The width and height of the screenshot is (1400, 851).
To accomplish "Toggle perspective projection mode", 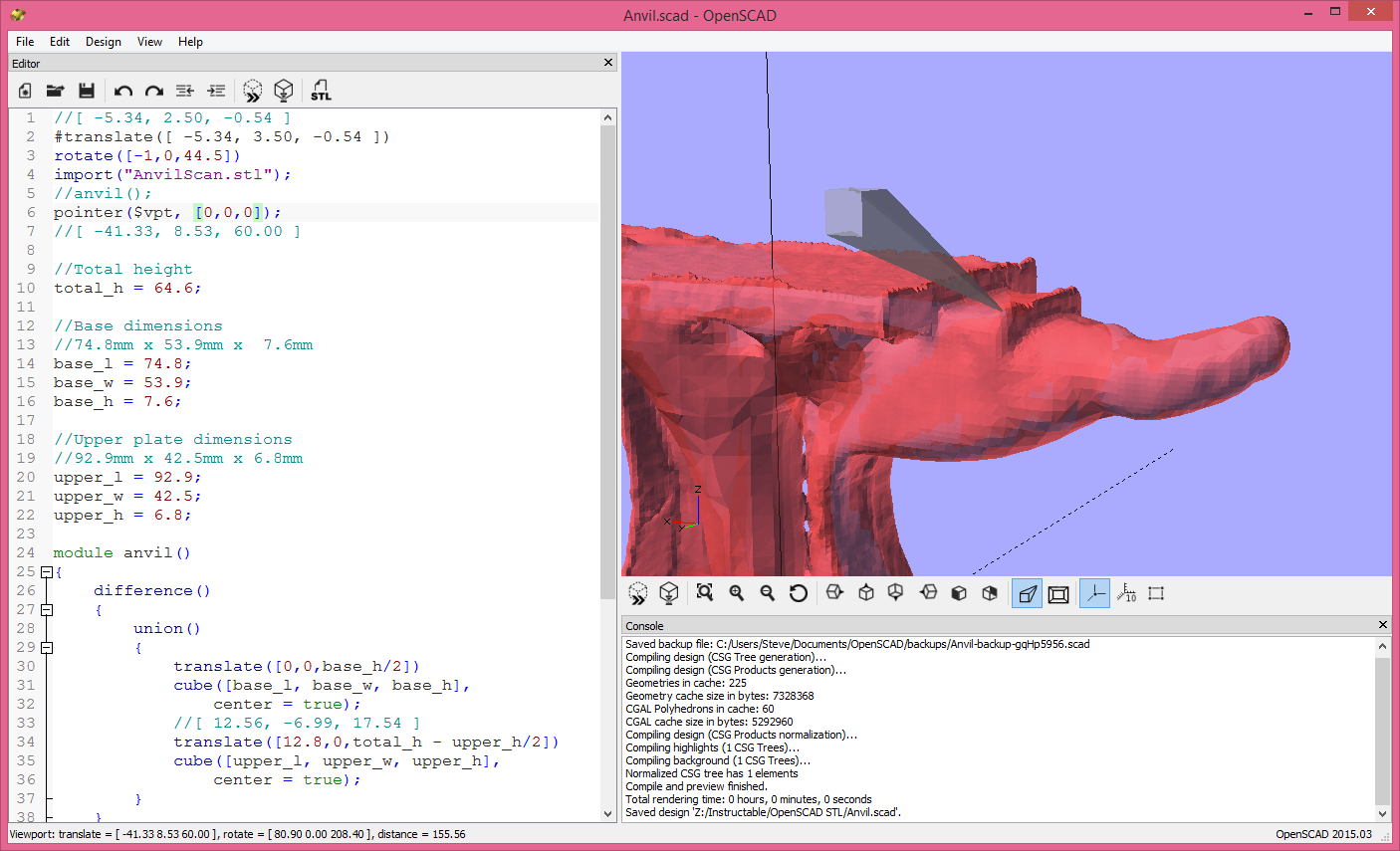I will [x=1027, y=592].
